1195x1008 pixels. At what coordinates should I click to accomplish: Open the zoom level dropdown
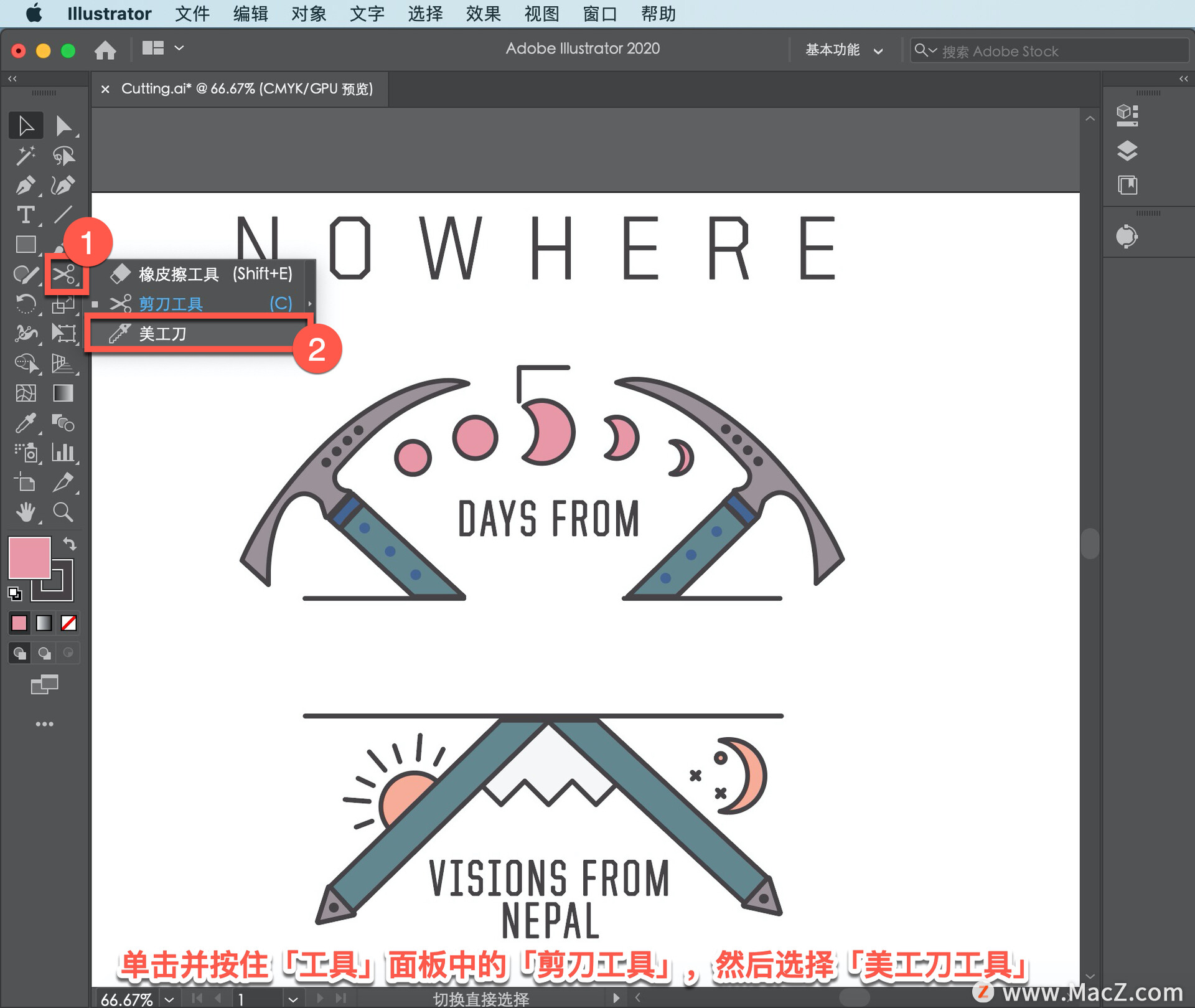tap(169, 999)
